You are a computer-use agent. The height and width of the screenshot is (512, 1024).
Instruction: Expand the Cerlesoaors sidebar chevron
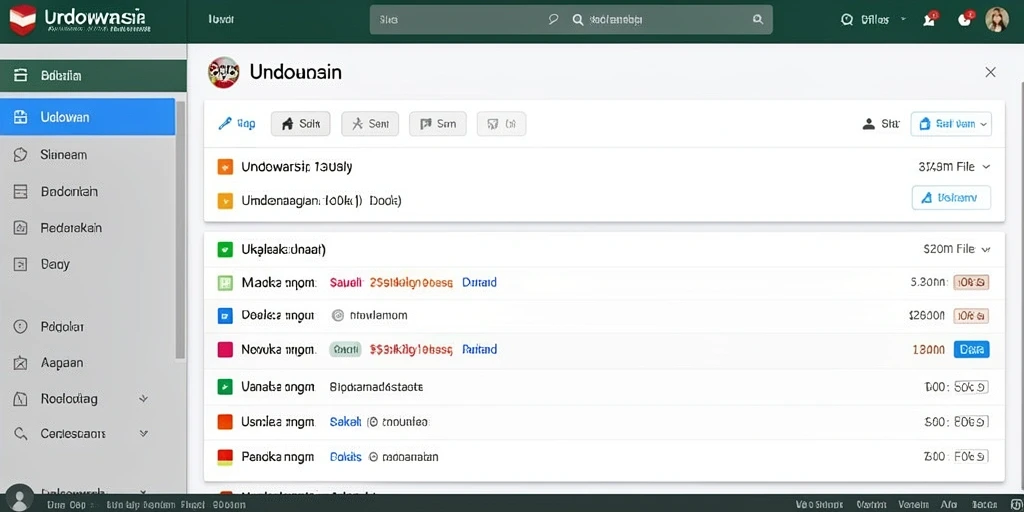tap(144, 433)
